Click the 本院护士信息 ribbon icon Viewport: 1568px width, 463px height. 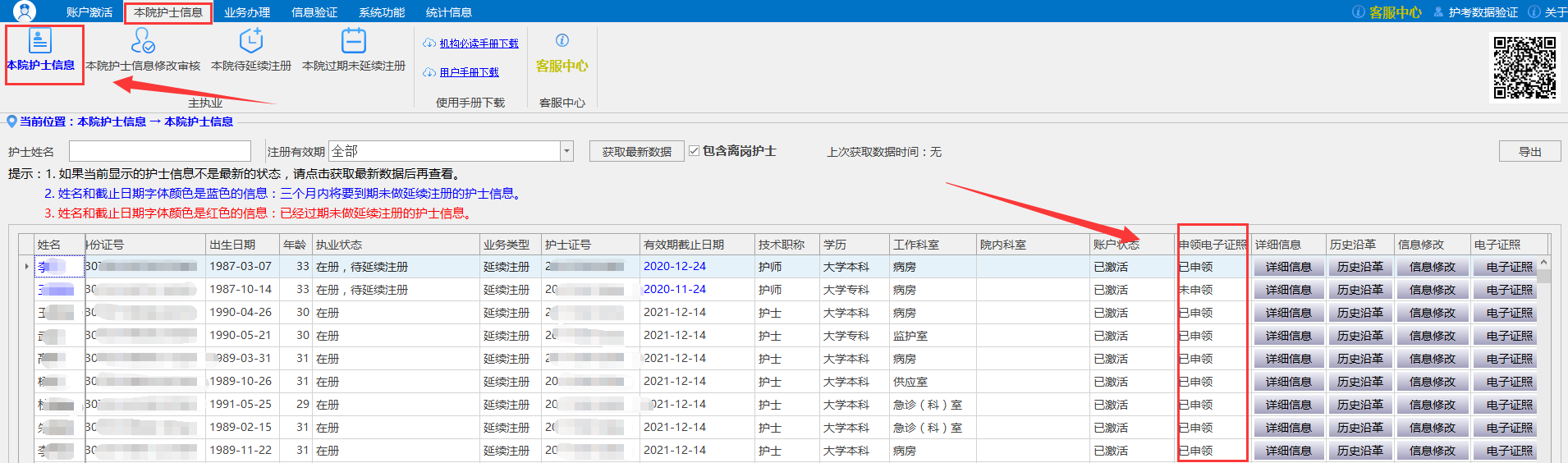click(40, 41)
